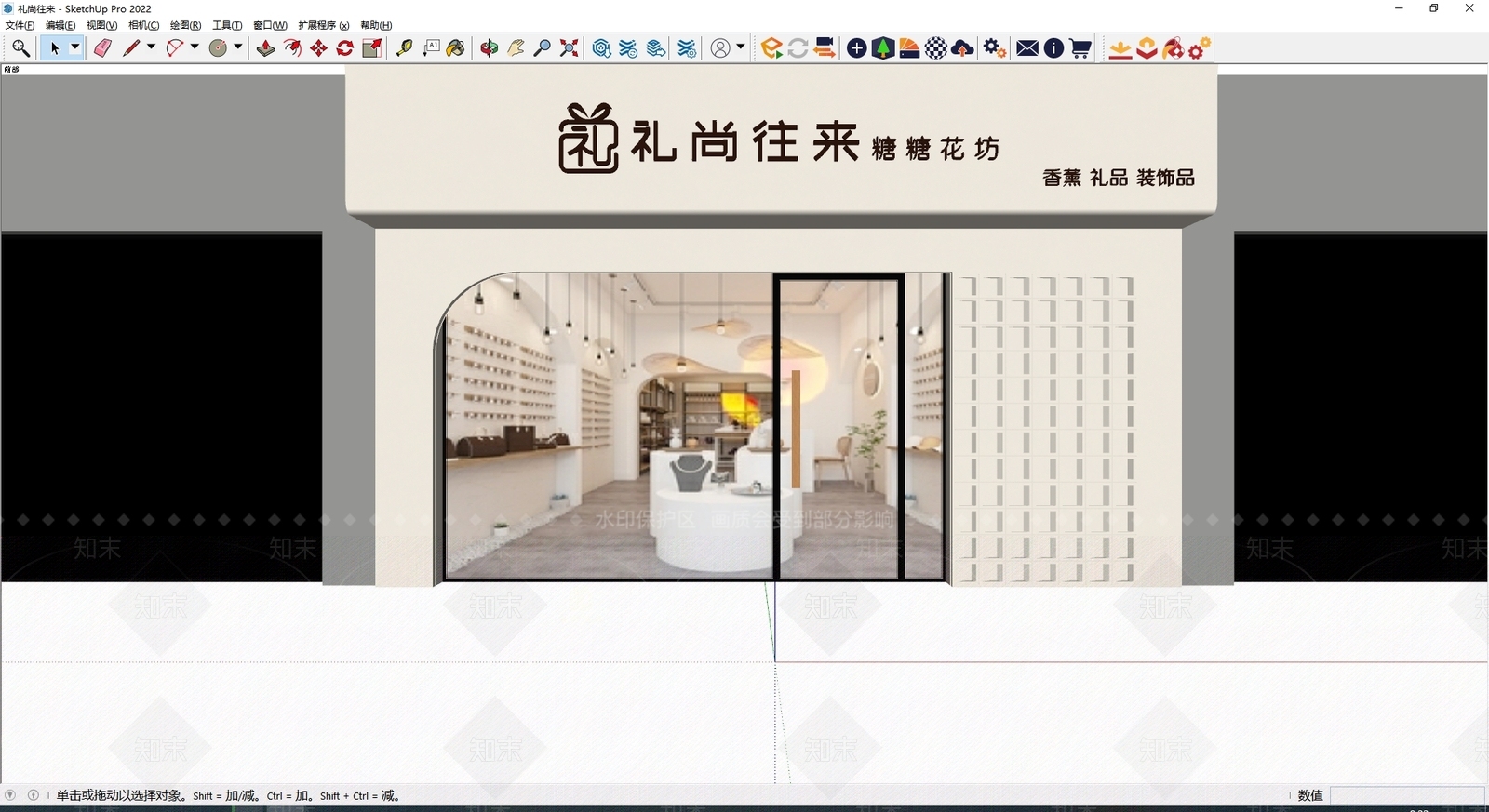Activate the Rotate tool

tap(344, 48)
